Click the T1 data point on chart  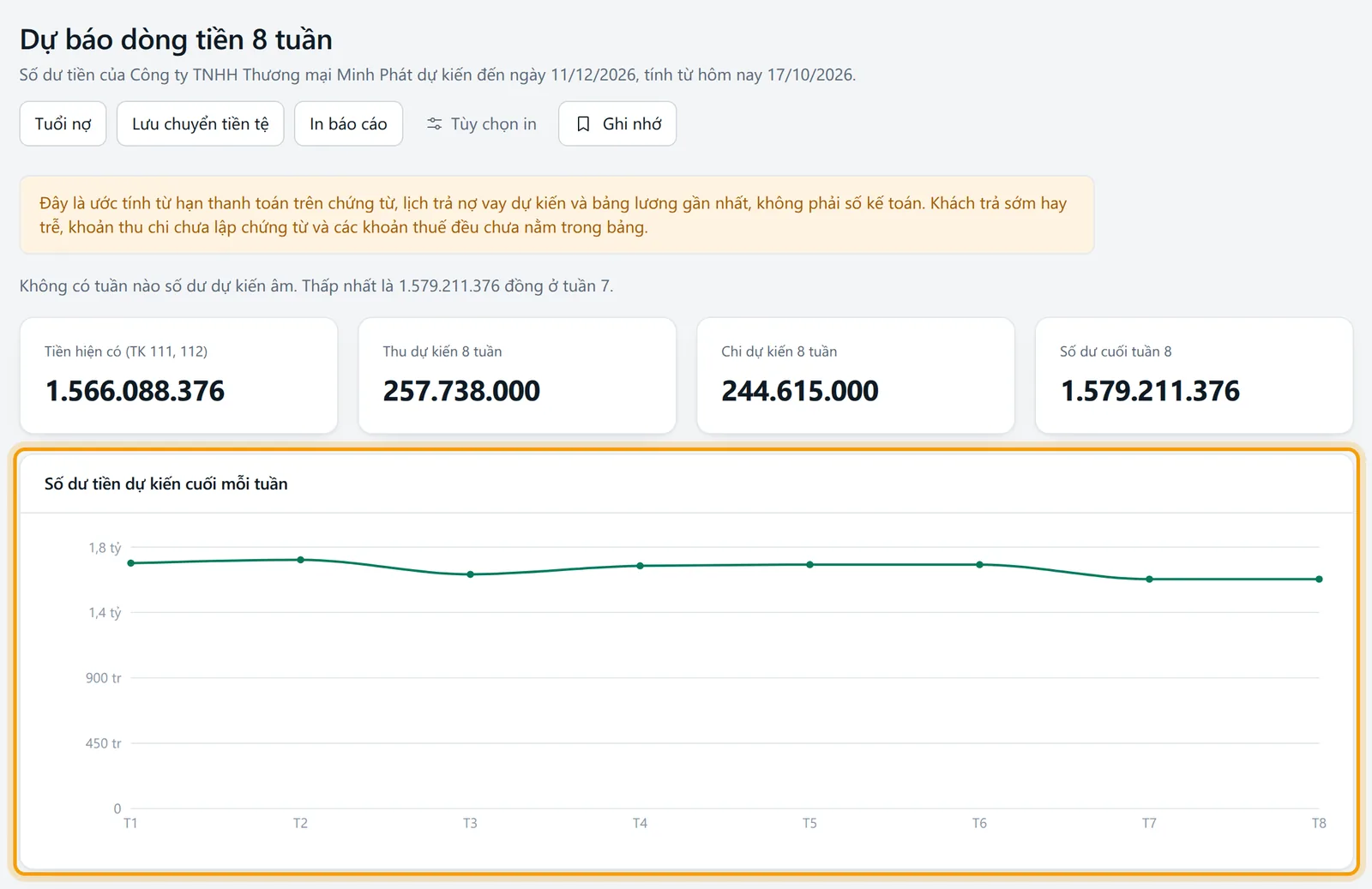131,563
